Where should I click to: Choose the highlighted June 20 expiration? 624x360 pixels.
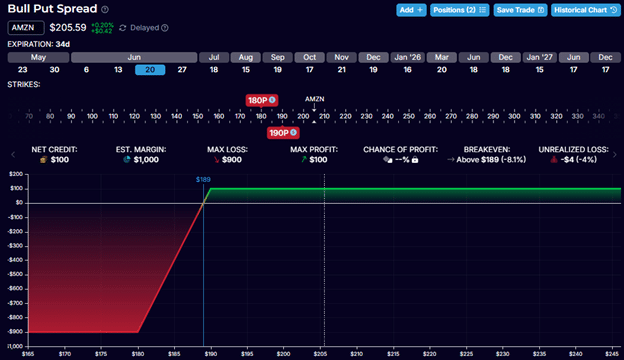(150, 70)
